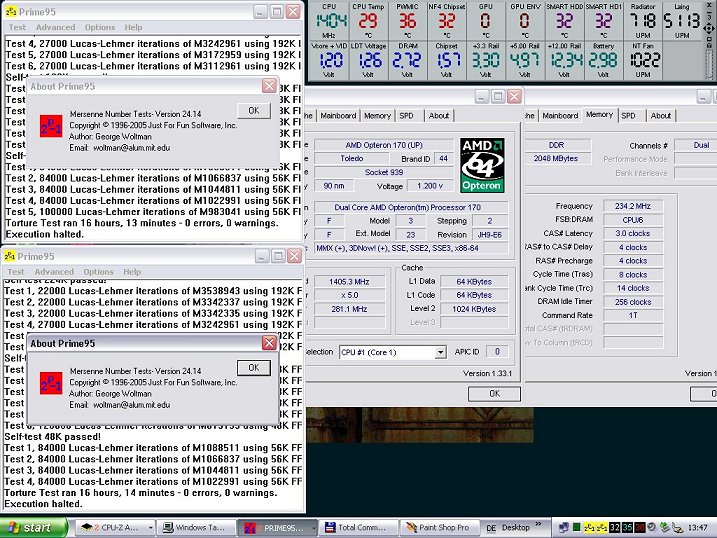
Task: Open Options menu in lower Prime95 window
Action: [x=98, y=272]
